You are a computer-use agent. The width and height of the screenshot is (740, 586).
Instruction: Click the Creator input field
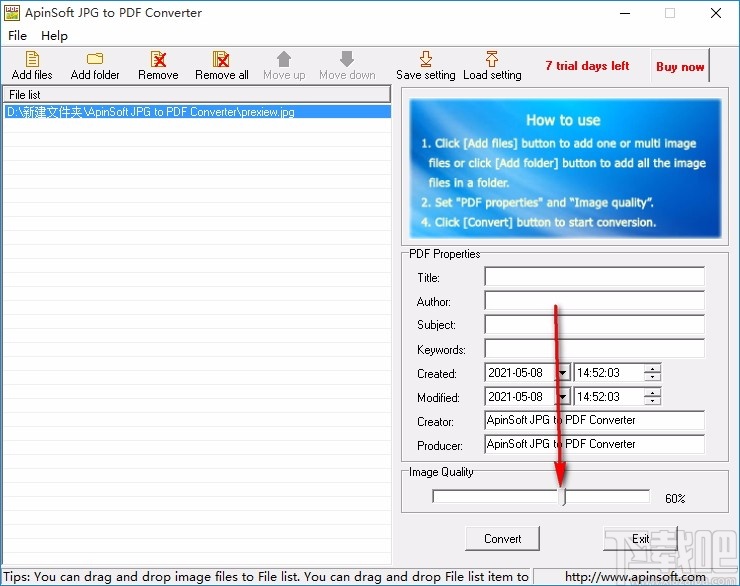coord(594,420)
